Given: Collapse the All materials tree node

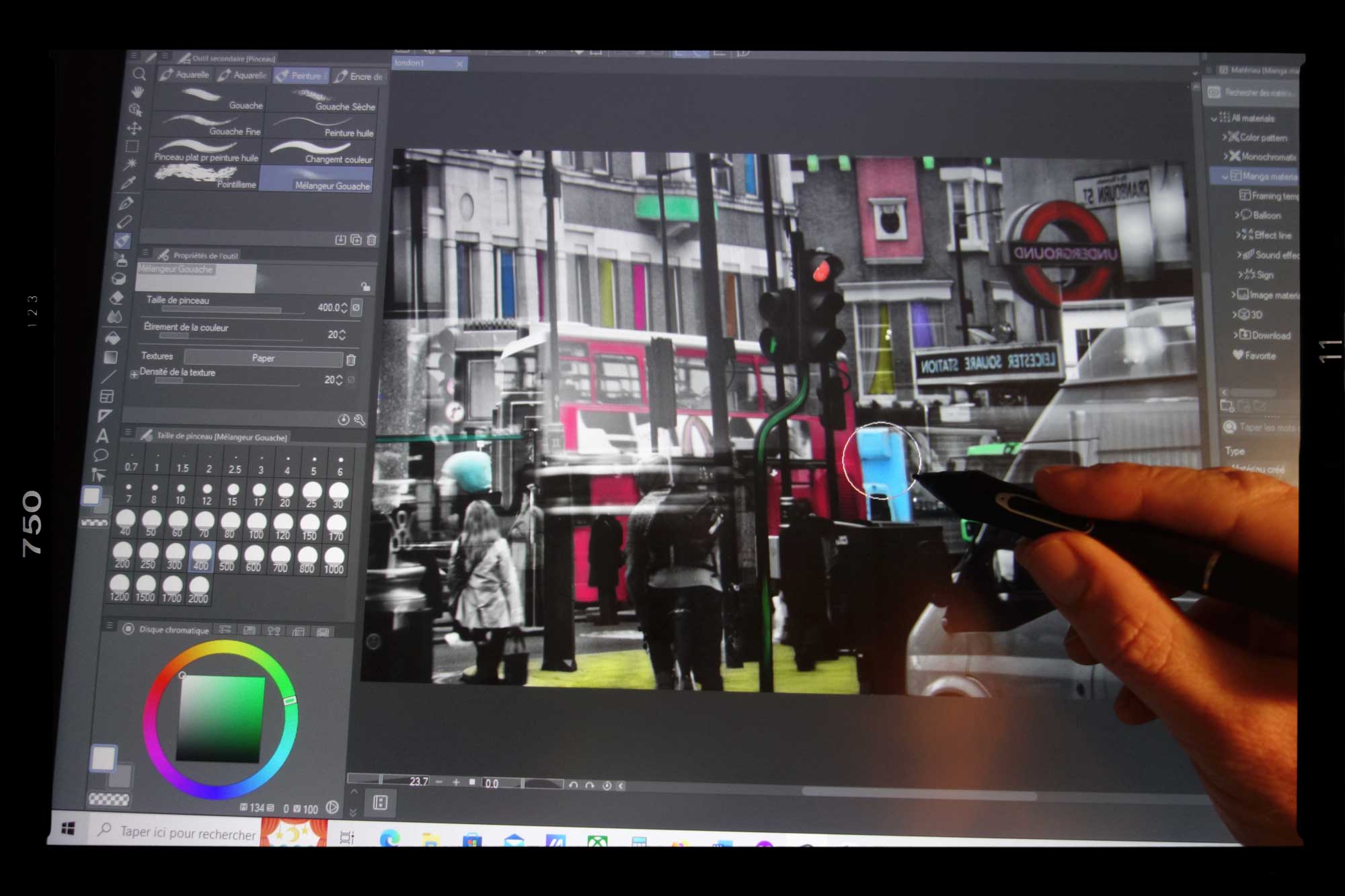Looking at the screenshot, I should [1214, 118].
